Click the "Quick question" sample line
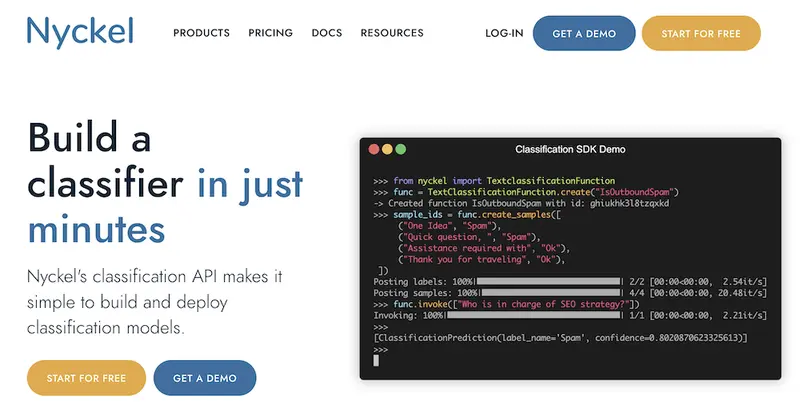Viewport: 800px width, 413px height. pos(469,237)
